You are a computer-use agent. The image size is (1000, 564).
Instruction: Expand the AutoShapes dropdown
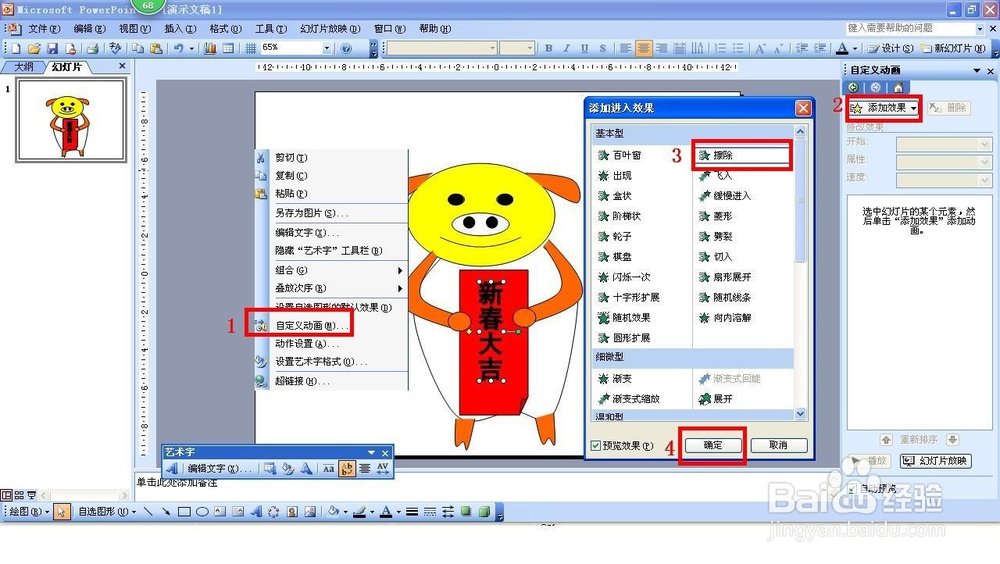point(107,512)
